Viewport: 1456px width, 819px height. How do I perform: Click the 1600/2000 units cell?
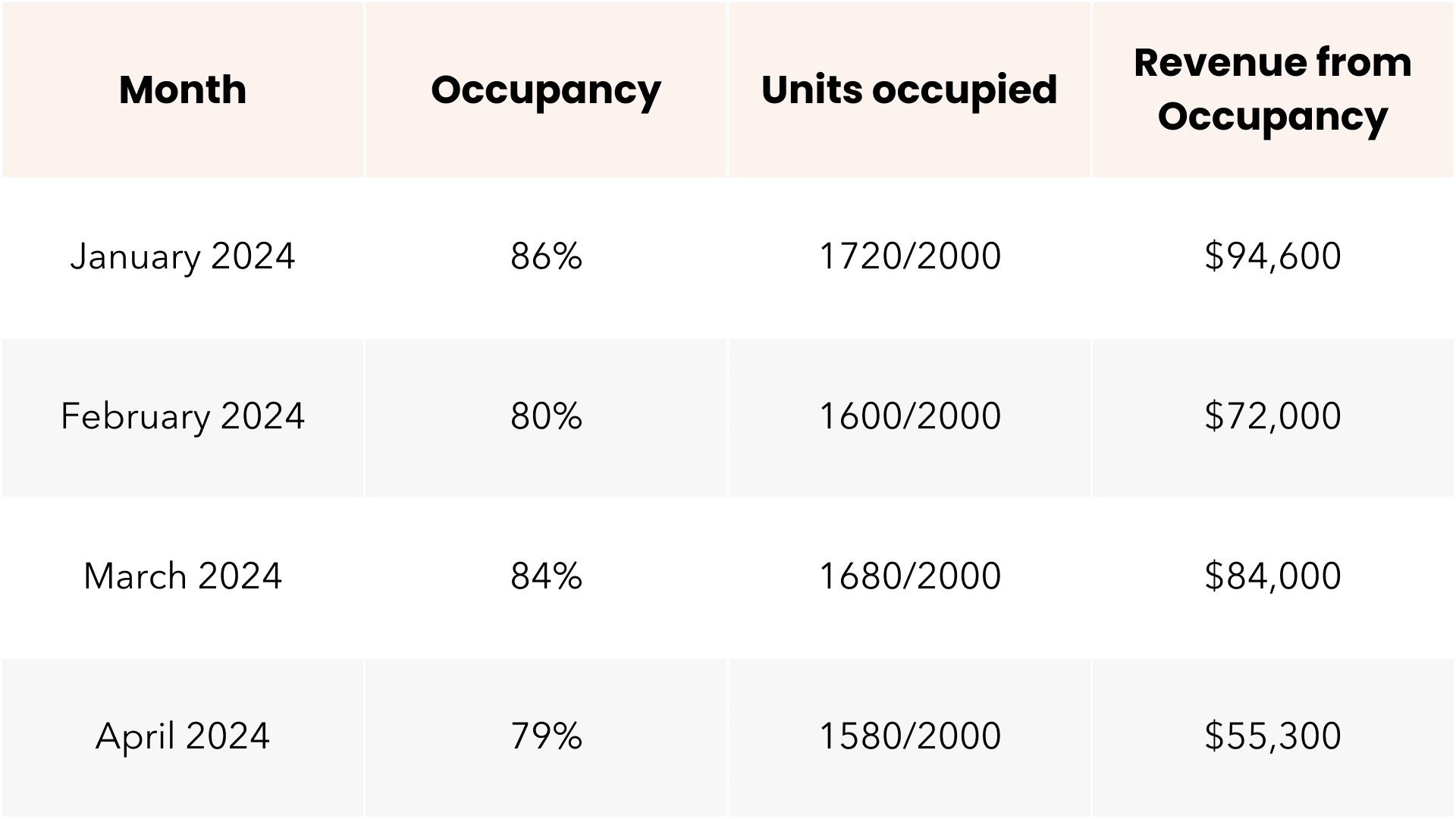909,416
